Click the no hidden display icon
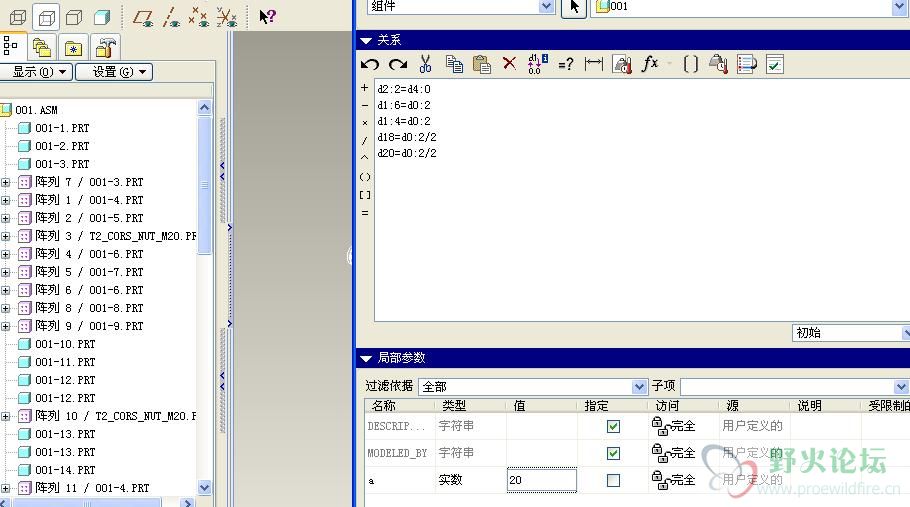The image size is (910, 507). tap(74, 17)
